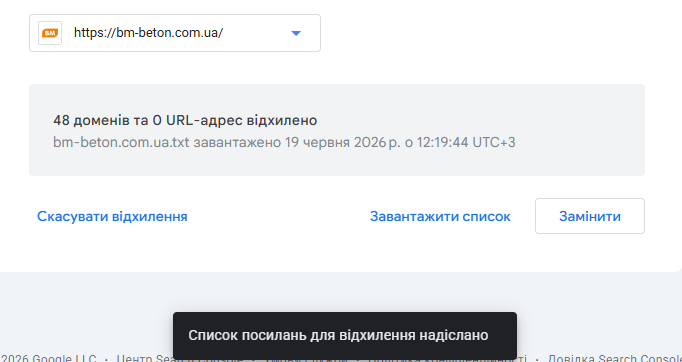Select '48 доменів та 0 URL-адрес відхилено' text
This screenshot has height=362, width=682.
(185, 120)
